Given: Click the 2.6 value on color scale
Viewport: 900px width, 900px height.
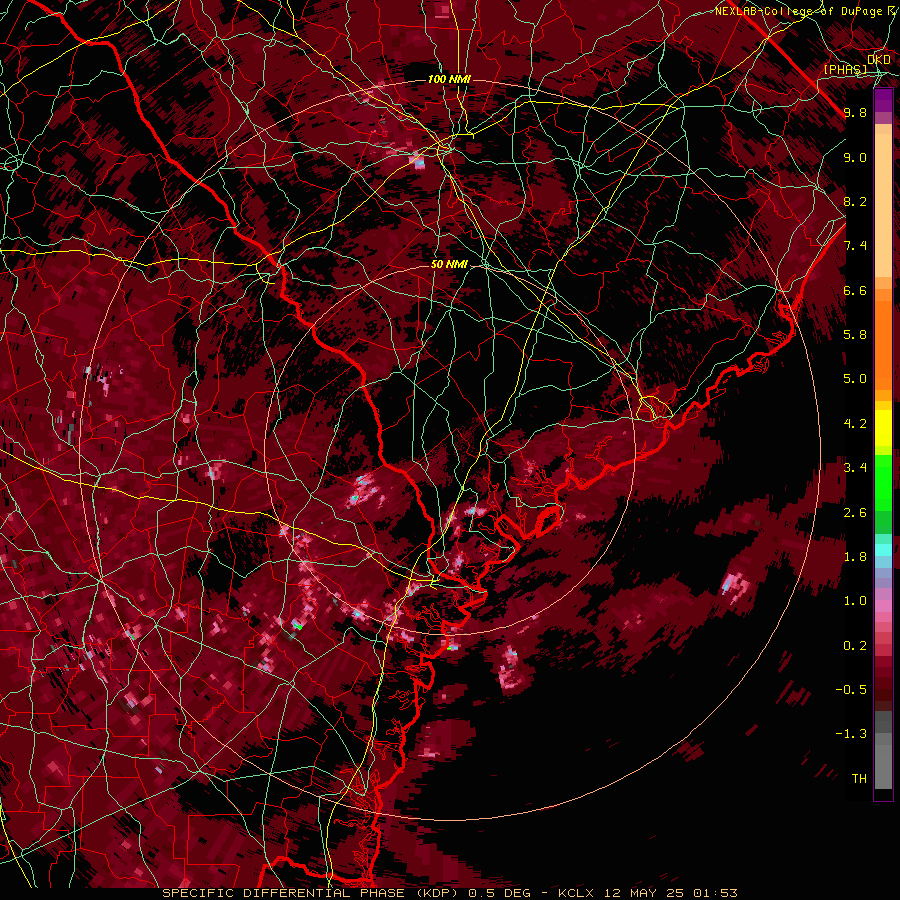Looking at the screenshot, I should pyautogui.click(x=855, y=512).
